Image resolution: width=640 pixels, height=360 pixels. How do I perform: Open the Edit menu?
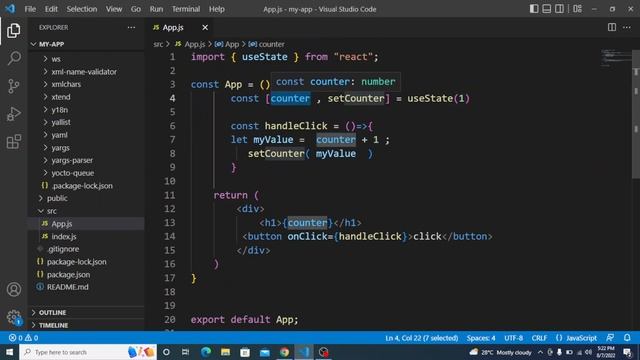(51, 9)
